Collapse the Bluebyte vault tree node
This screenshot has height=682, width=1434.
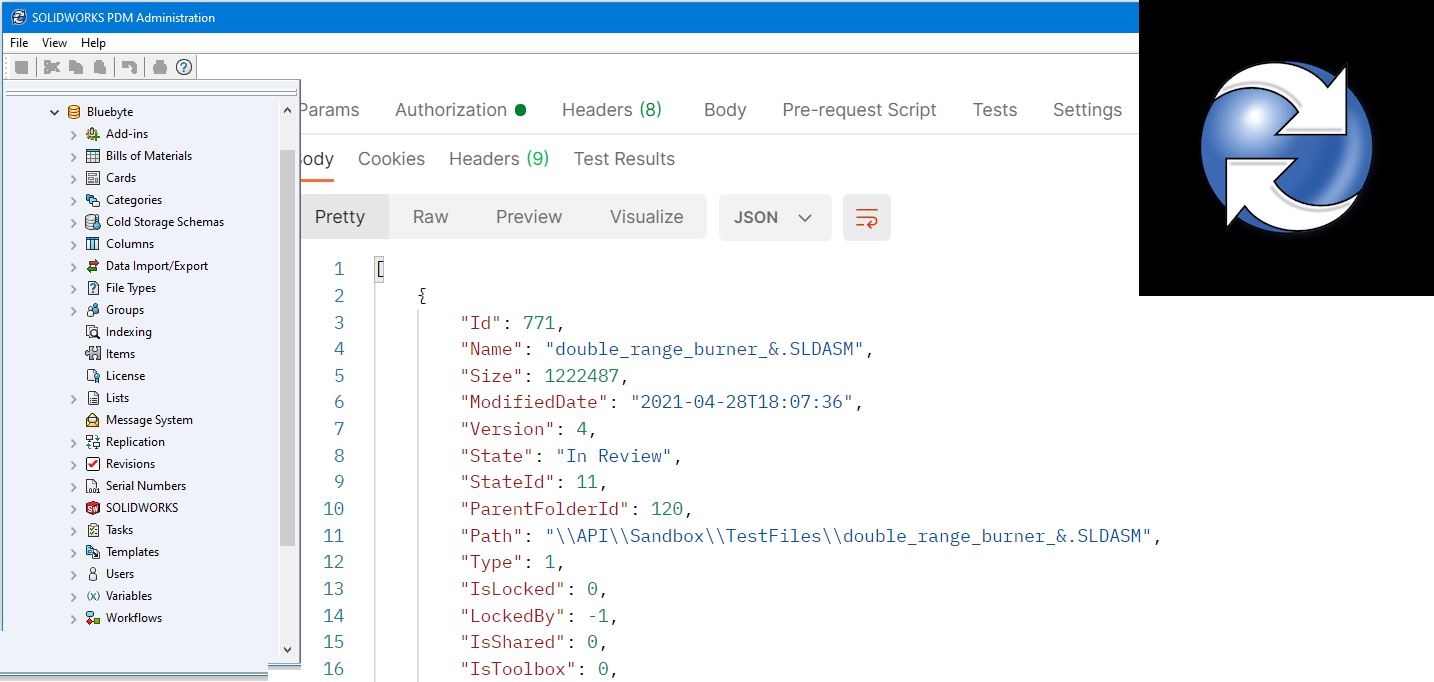pyautogui.click(x=55, y=112)
